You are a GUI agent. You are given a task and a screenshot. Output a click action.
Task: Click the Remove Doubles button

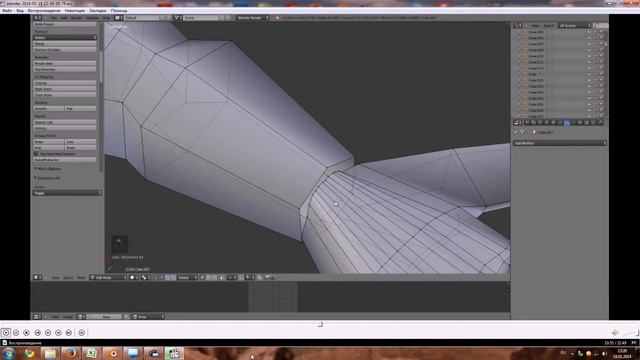(x=64, y=50)
